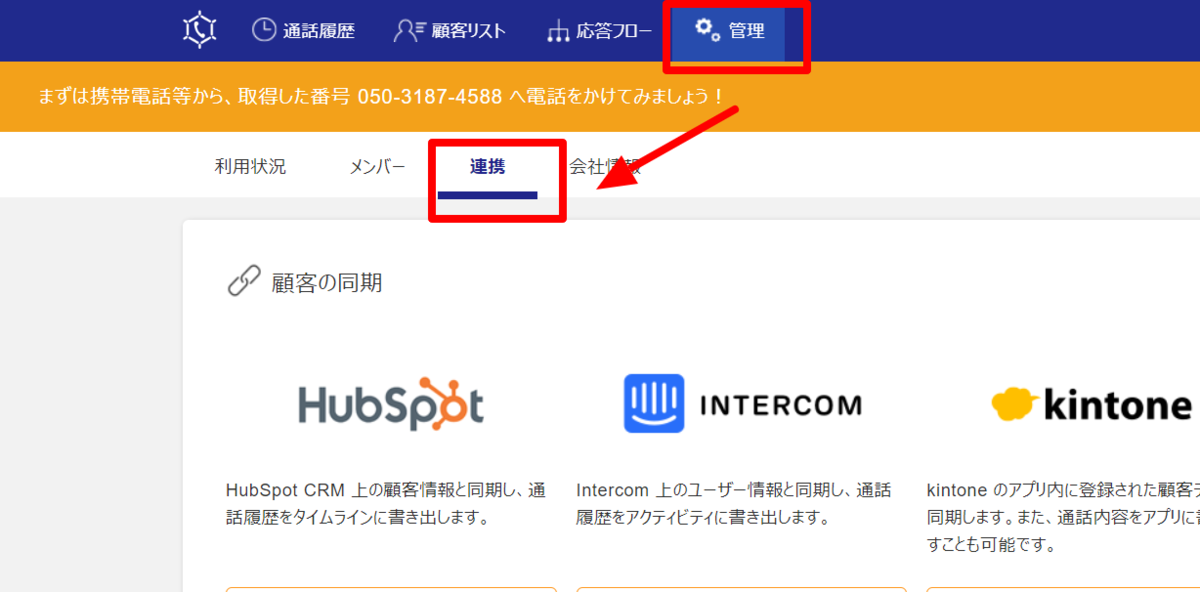
Task: Click the kintone description text
Action: click(x=1063, y=518)
